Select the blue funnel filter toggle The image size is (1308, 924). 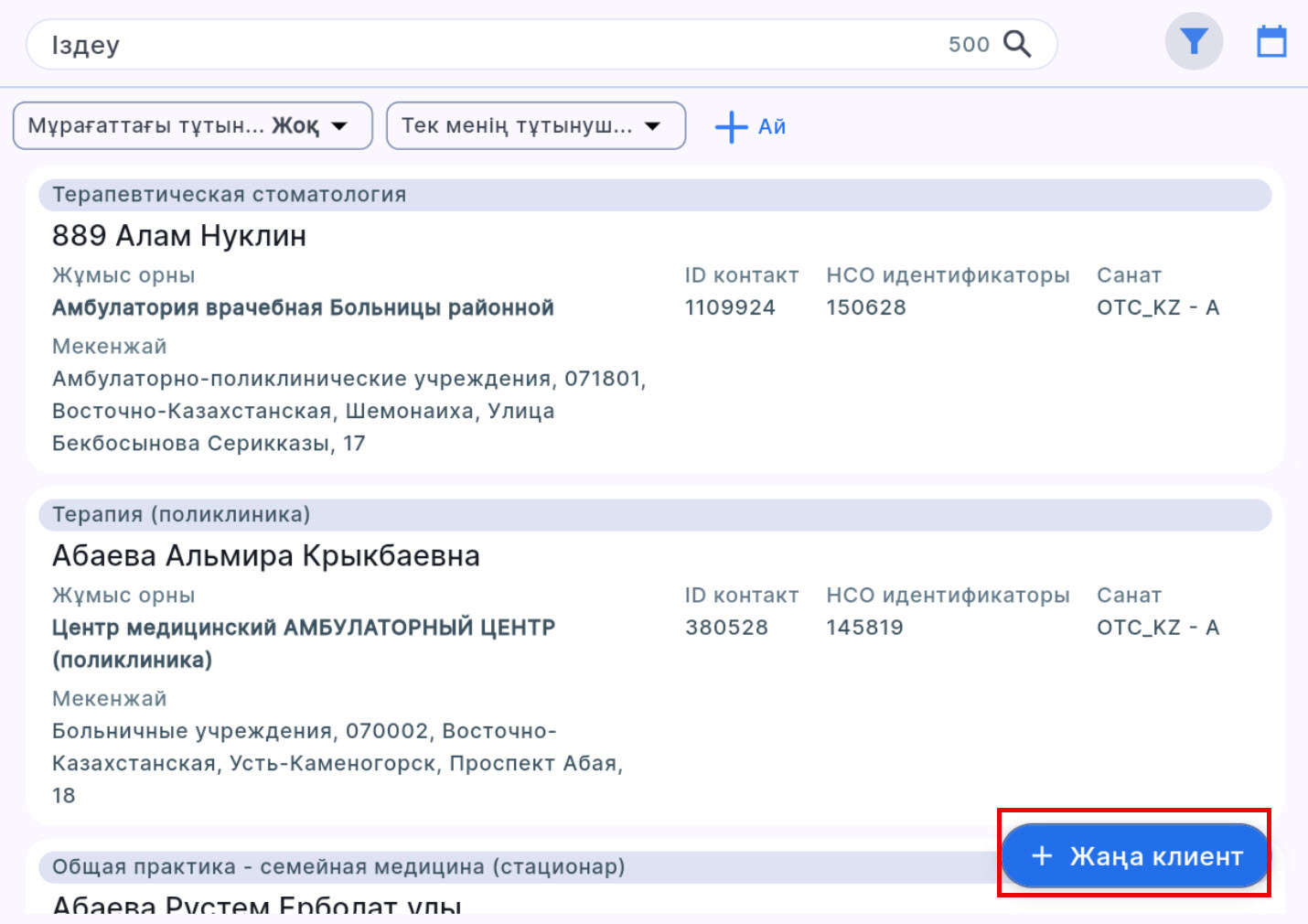coord(1193,40)
